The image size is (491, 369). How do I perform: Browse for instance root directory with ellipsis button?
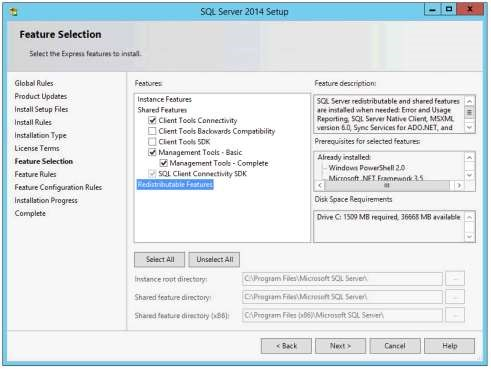(x=455, y=279)
